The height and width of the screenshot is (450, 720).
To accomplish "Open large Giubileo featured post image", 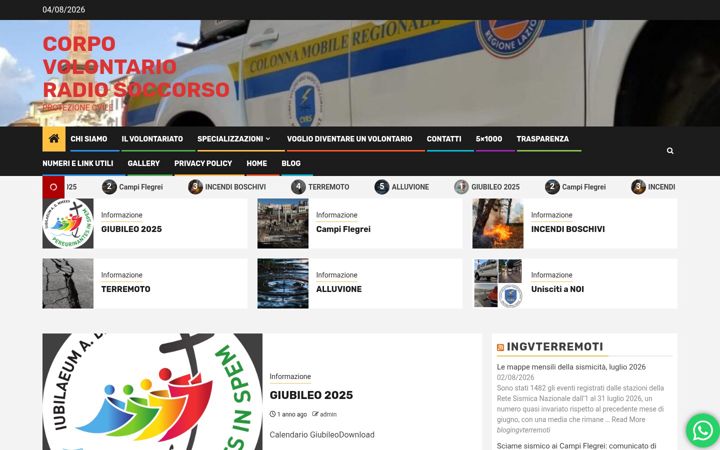I will [152, 392].
